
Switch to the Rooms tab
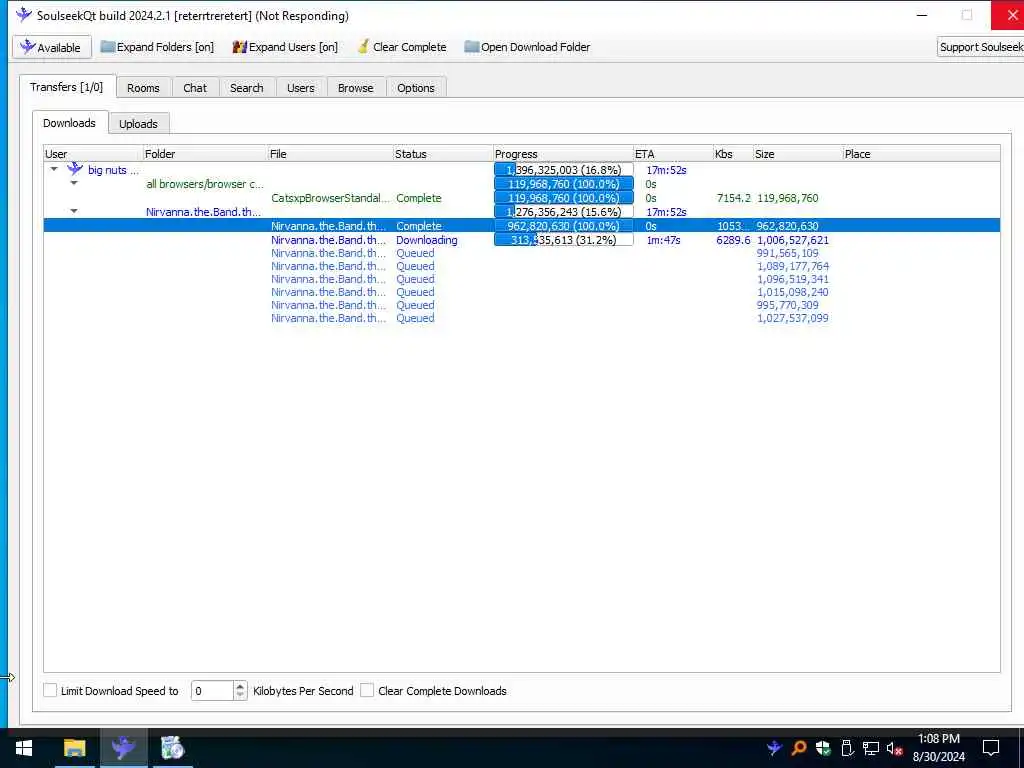coord(143,88)
